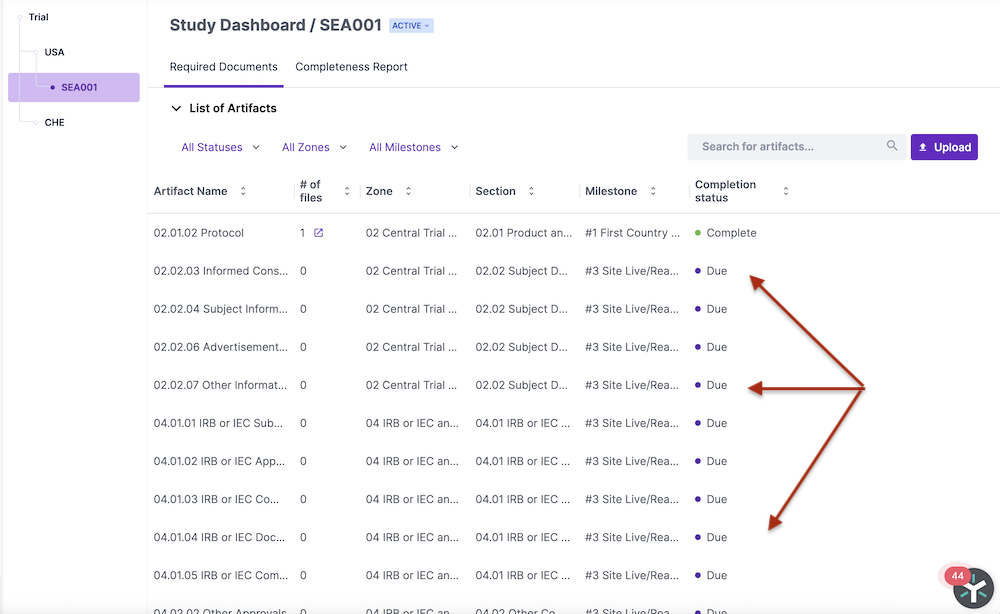Select the USA node in the tree
This screenshot has width=1000, height=614.
tap(54, 52)
